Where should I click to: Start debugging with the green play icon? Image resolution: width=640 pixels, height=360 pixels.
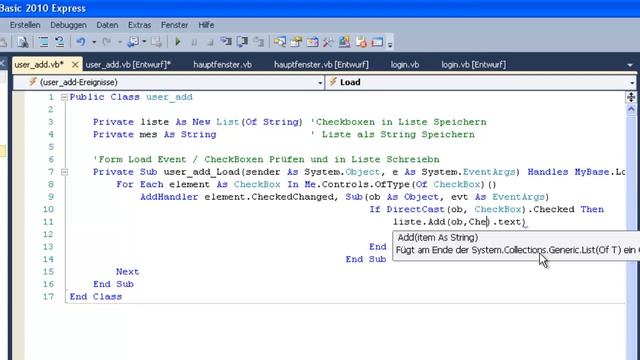tap(178, 42)
